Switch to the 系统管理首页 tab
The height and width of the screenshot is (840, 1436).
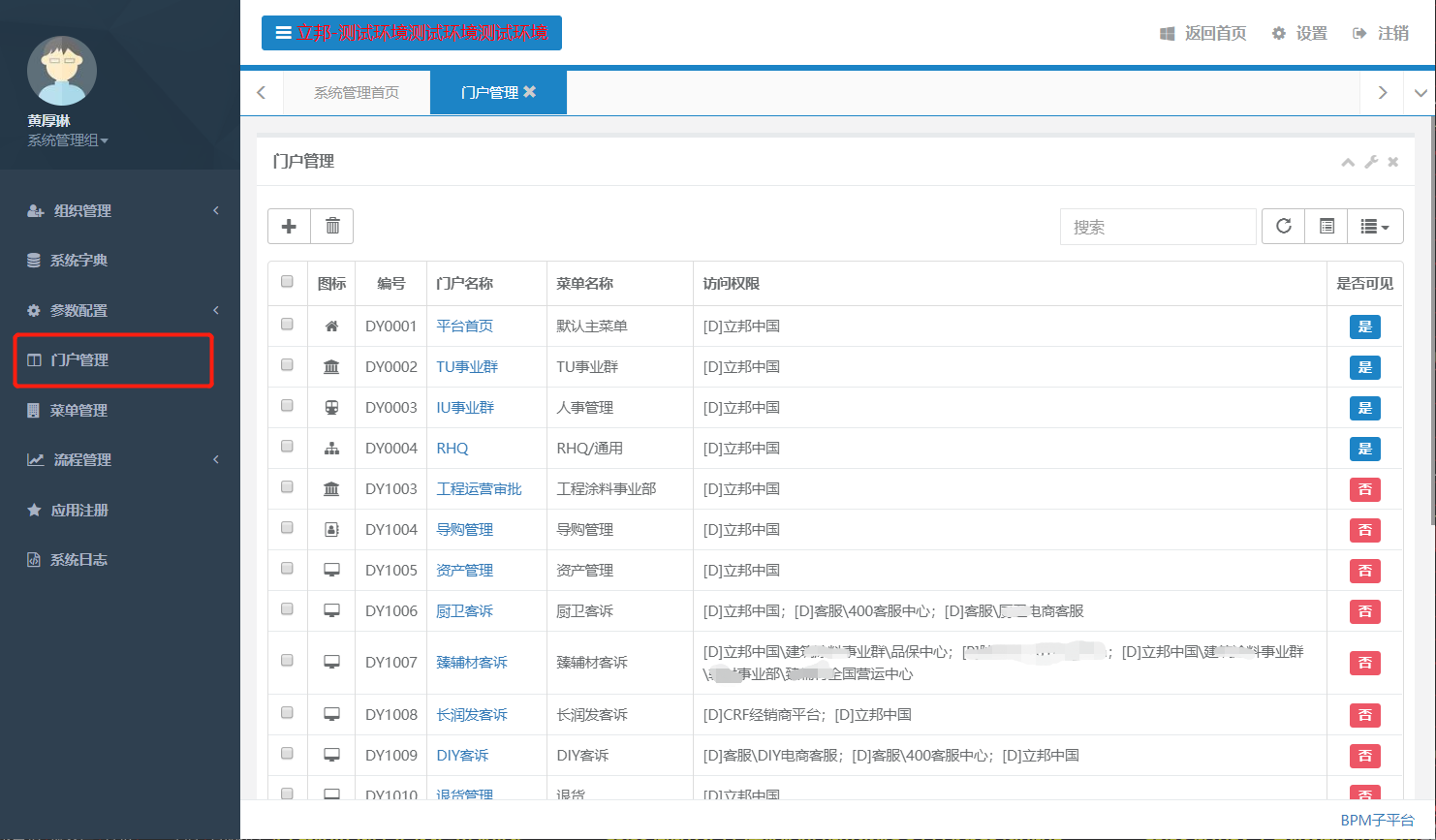click(356, 92)
